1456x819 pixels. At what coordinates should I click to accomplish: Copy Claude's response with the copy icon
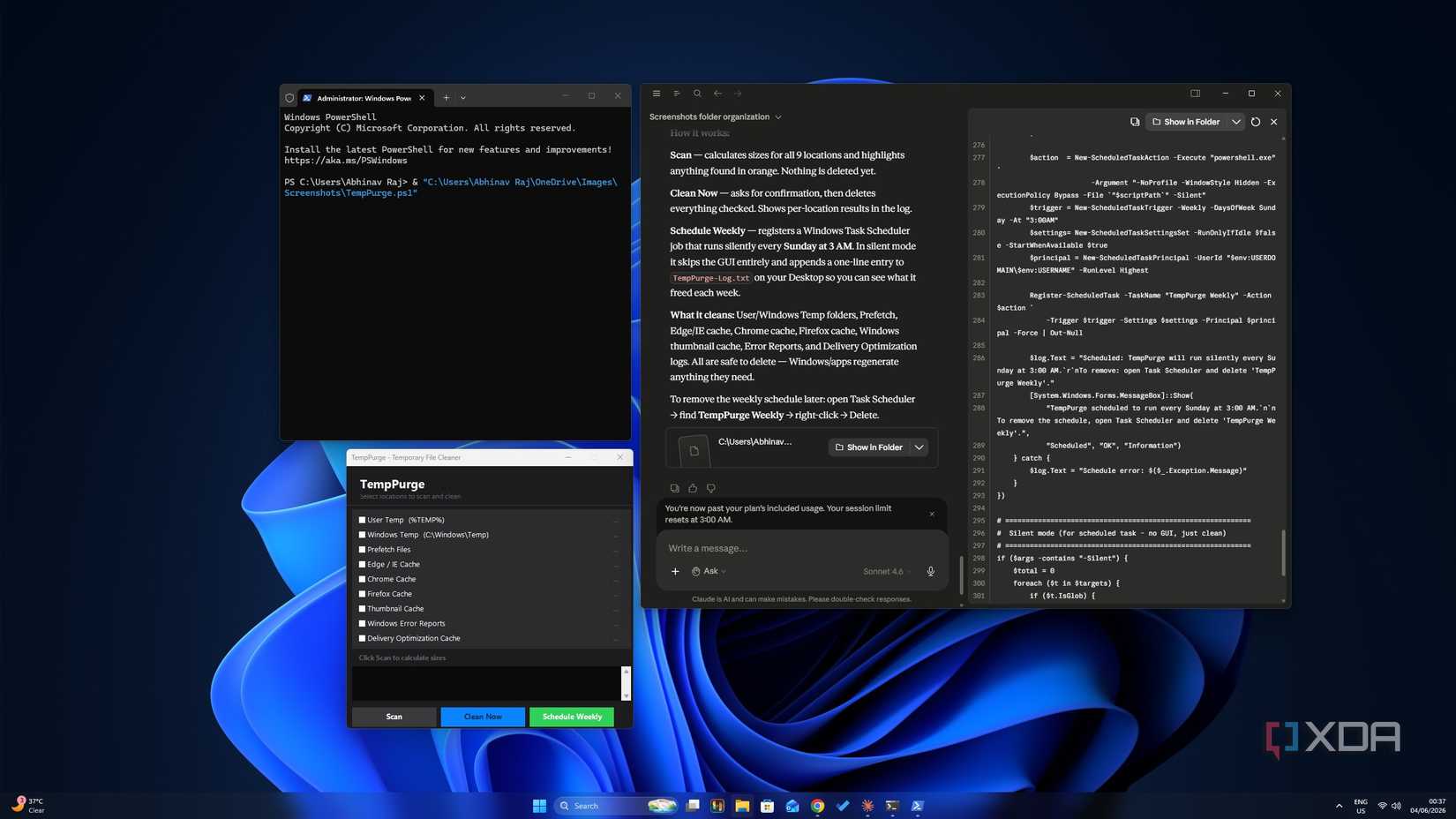(x=675, y=488)
